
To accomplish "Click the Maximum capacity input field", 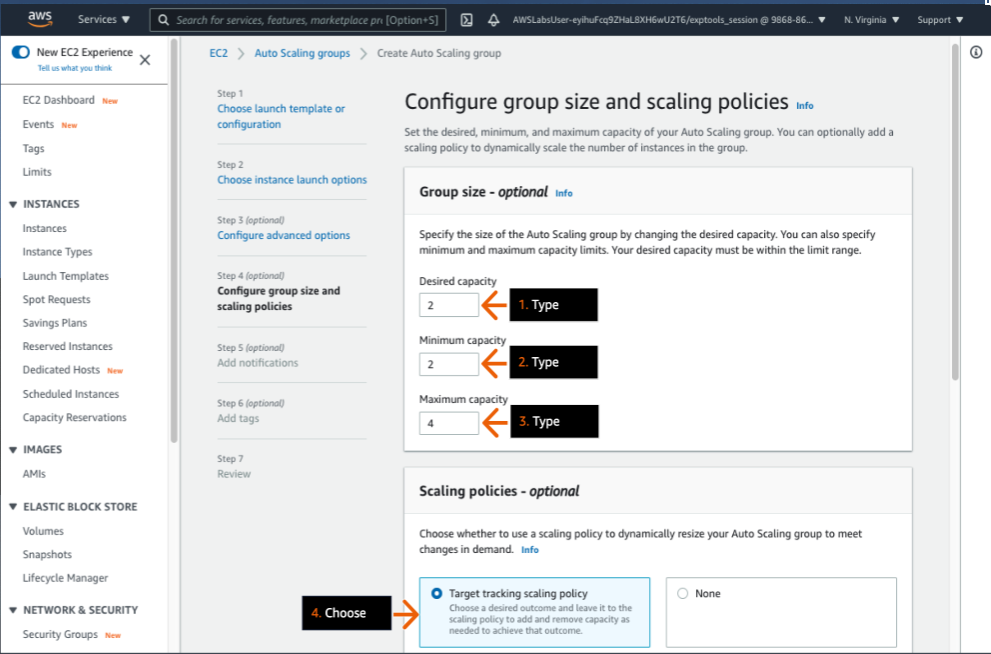I will coord(448,422).
